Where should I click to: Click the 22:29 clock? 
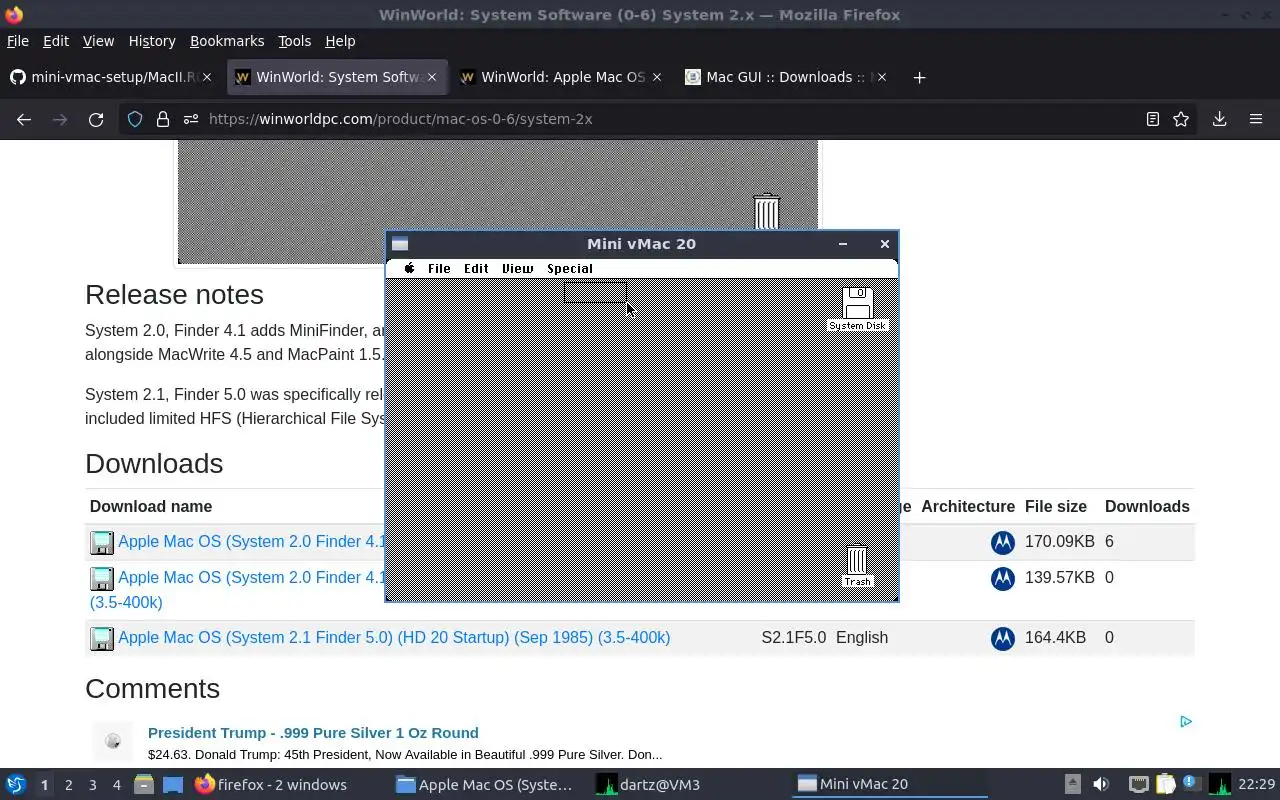1257,785
